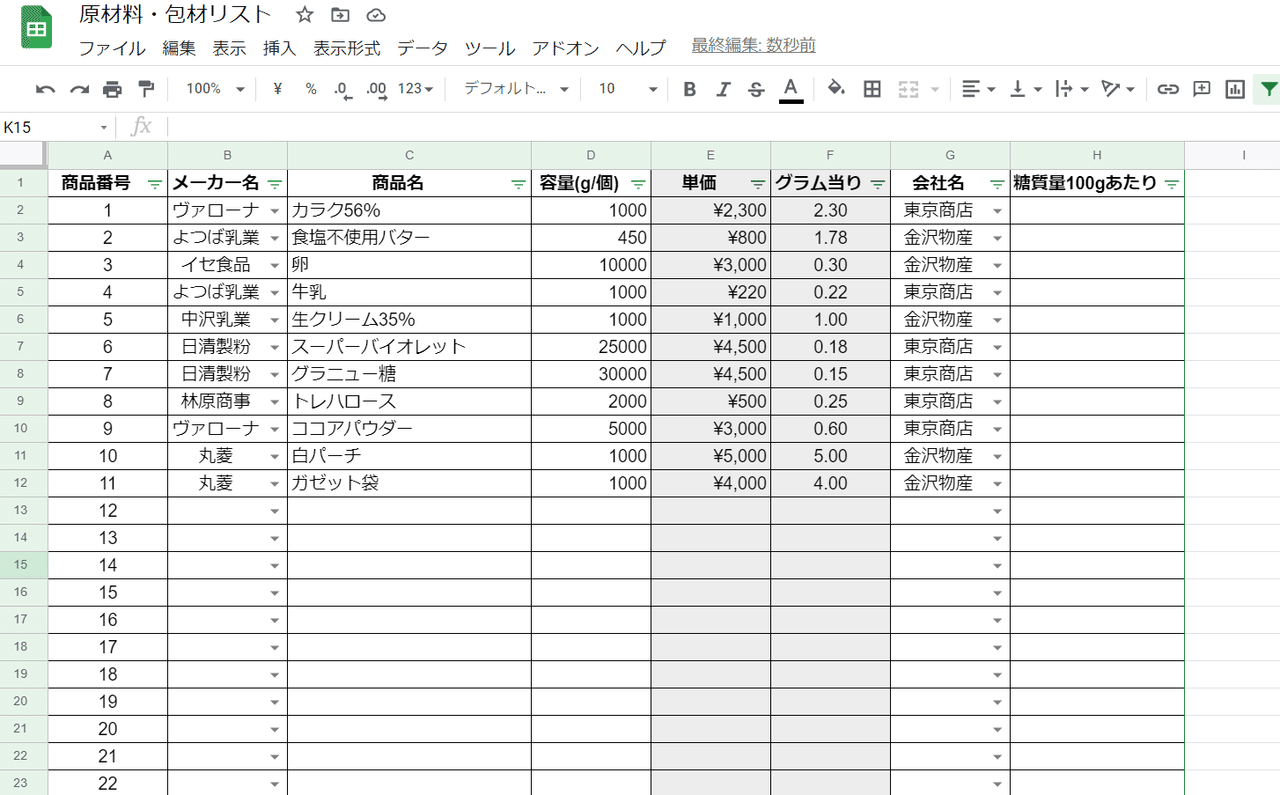Open the text color picker
Screen dimensions: 1280x795
[789, 88]
